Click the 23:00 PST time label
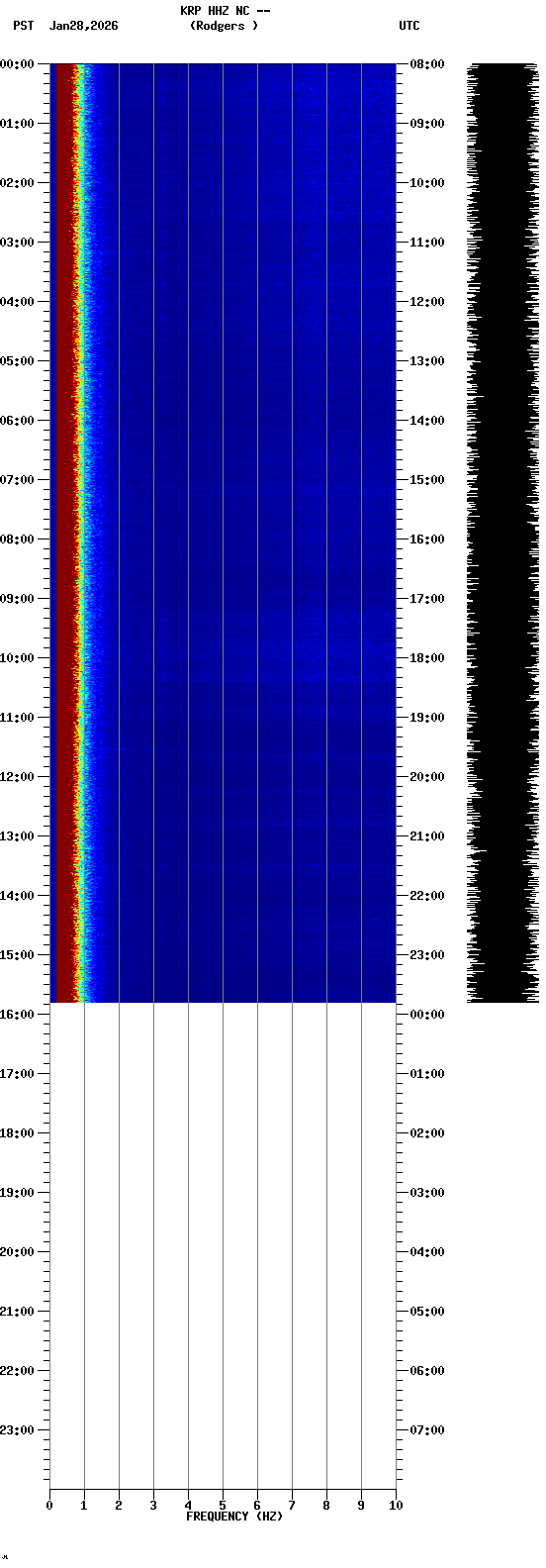The height and width of the screenshot is (1568, 546). pyautogui.click(x=17, y=1430)
